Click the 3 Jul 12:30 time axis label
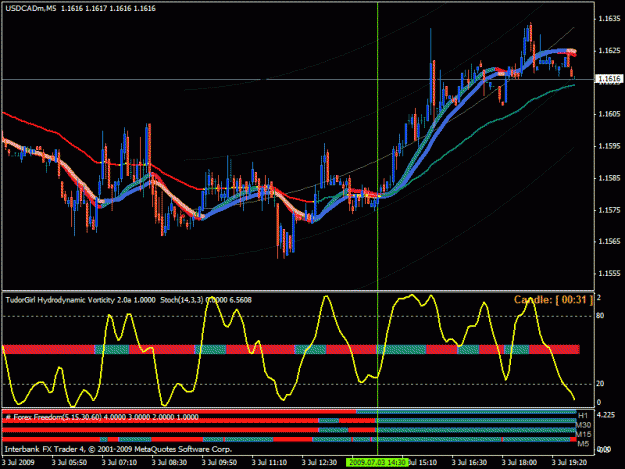 point(319,463)
